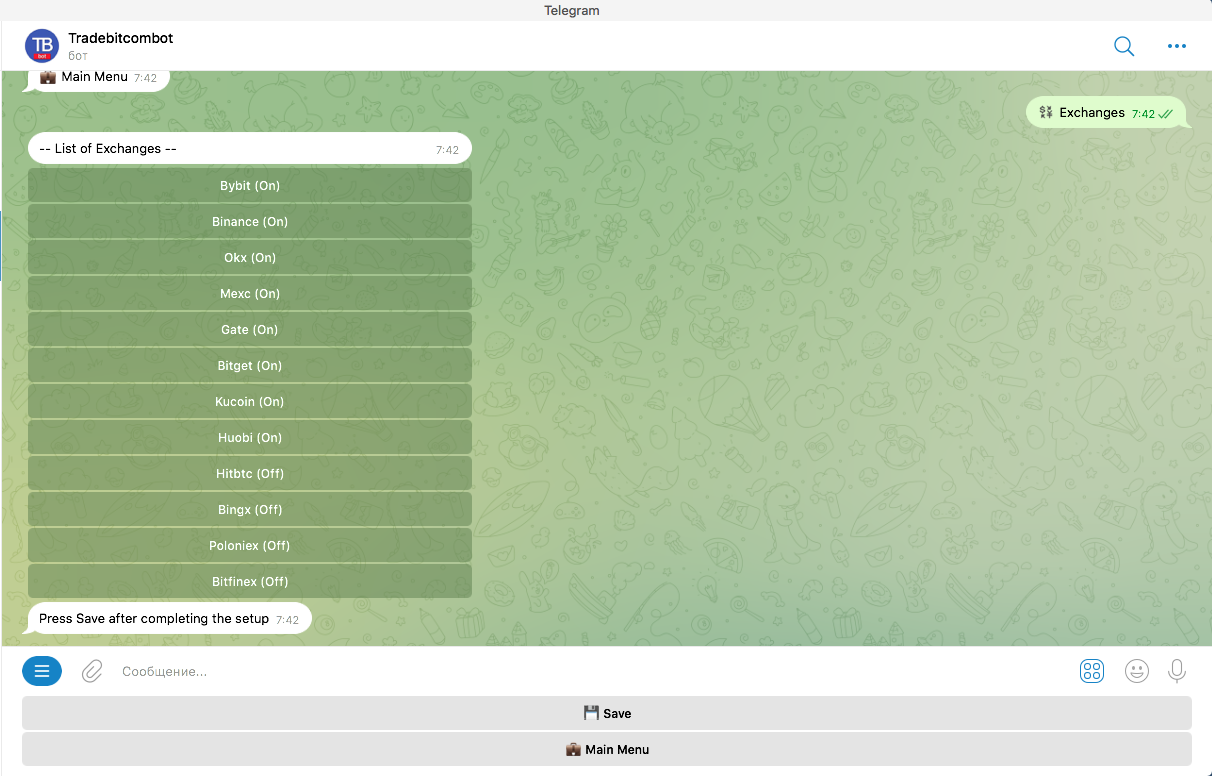Toggle Bitget (On) exchange

(250, 365)
